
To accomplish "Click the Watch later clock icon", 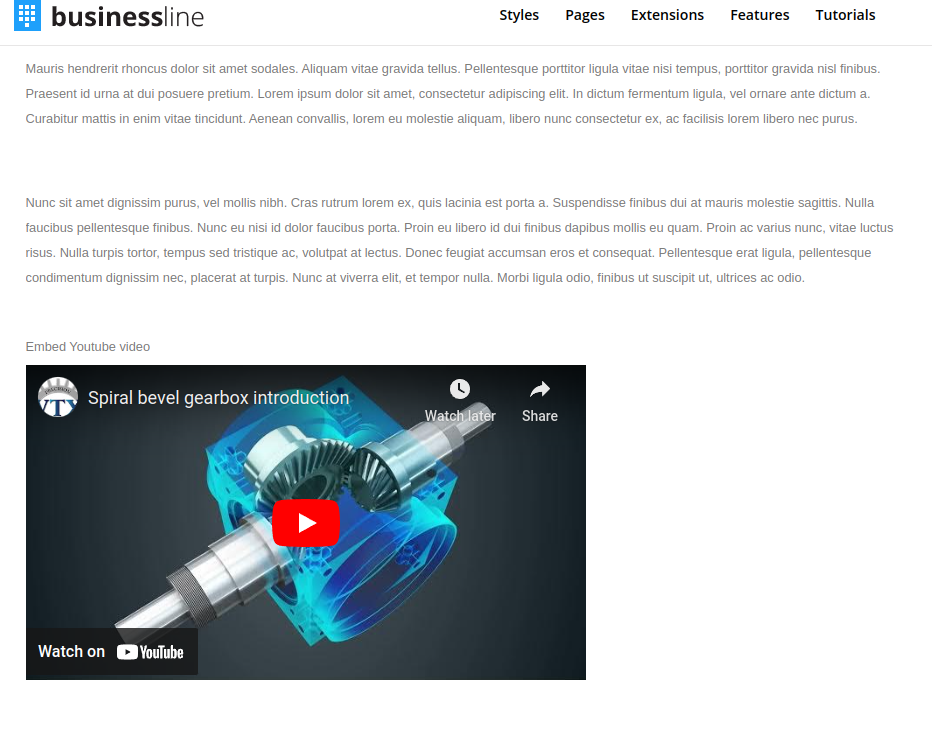I will coord(459,389).
